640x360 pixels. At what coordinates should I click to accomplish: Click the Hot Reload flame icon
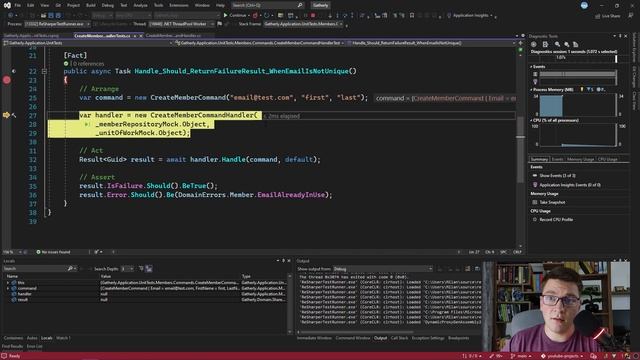point(255,16)
